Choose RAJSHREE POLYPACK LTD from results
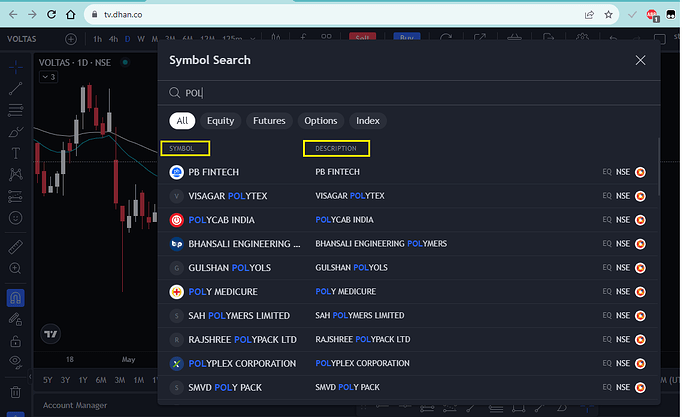The image size is (690, 417). pos(408,340)
